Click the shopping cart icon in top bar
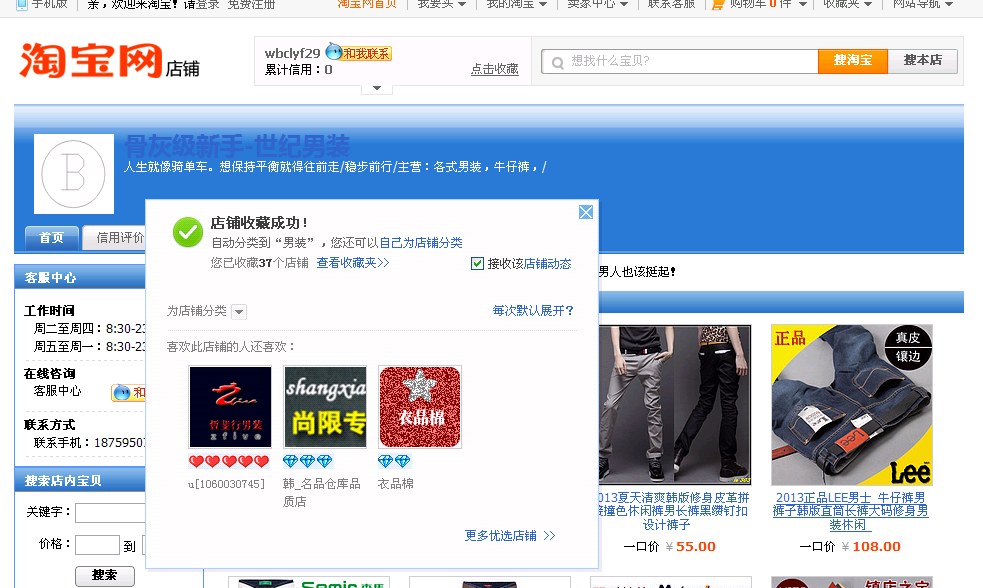This screenshot has width=983, height=588. pos(718,4)
